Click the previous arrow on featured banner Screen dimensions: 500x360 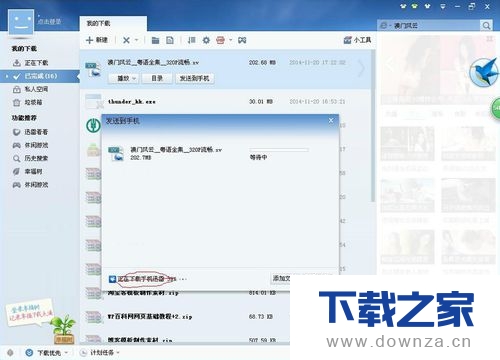click(389, 63)
